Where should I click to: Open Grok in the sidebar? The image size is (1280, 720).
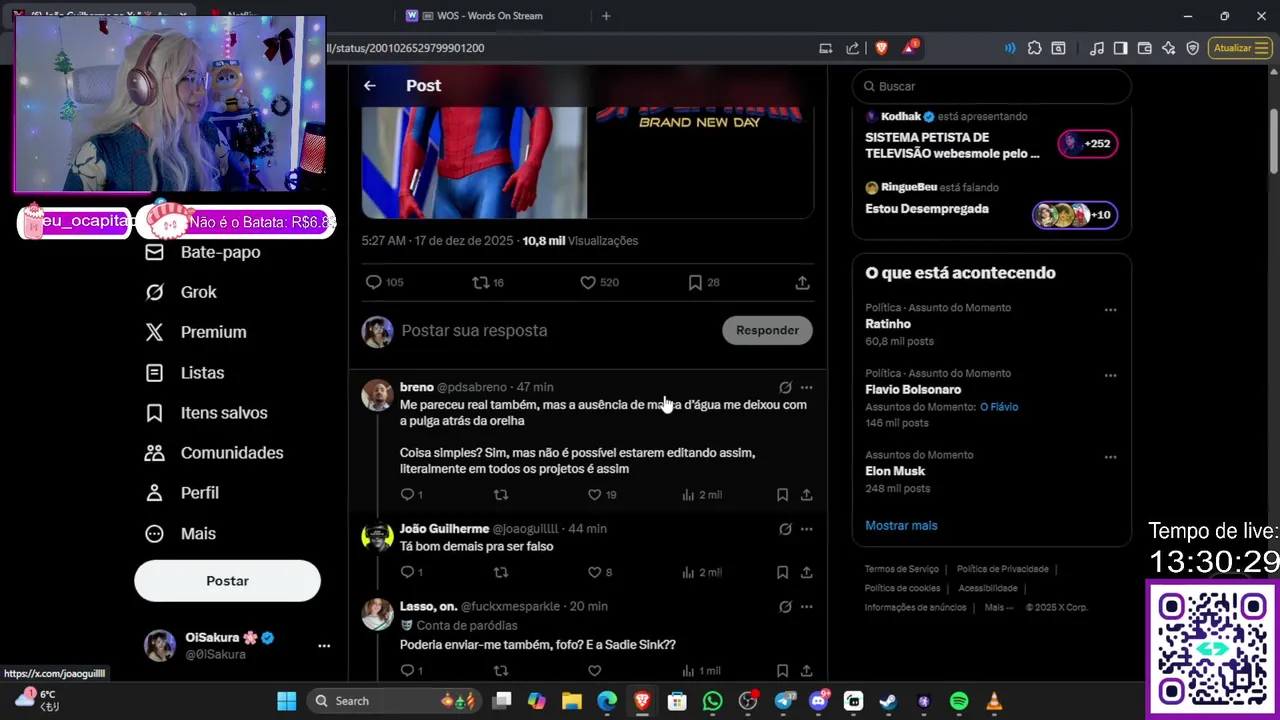(x=181, y=292)
